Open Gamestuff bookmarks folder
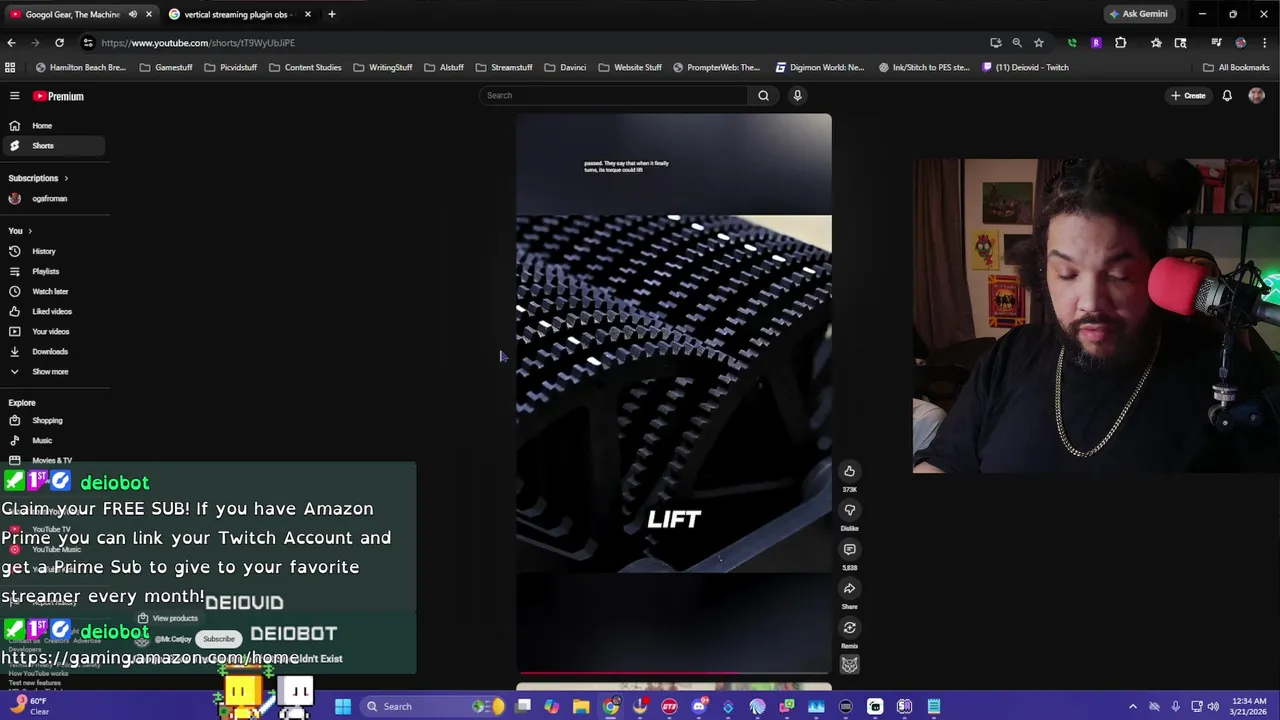The image size is (1280, 720). (166, 68)
